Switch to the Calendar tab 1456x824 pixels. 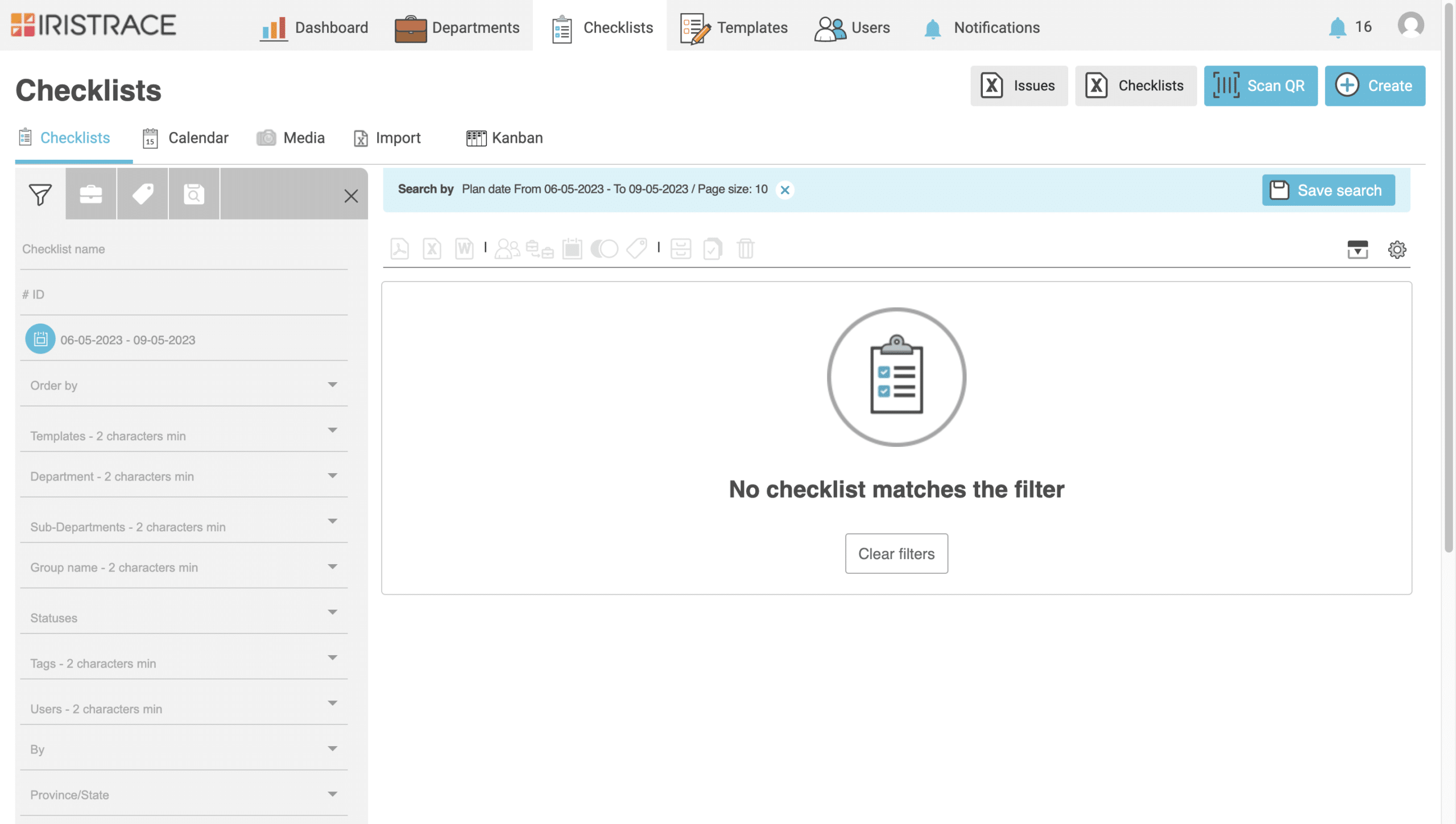(x=198, y=137)
